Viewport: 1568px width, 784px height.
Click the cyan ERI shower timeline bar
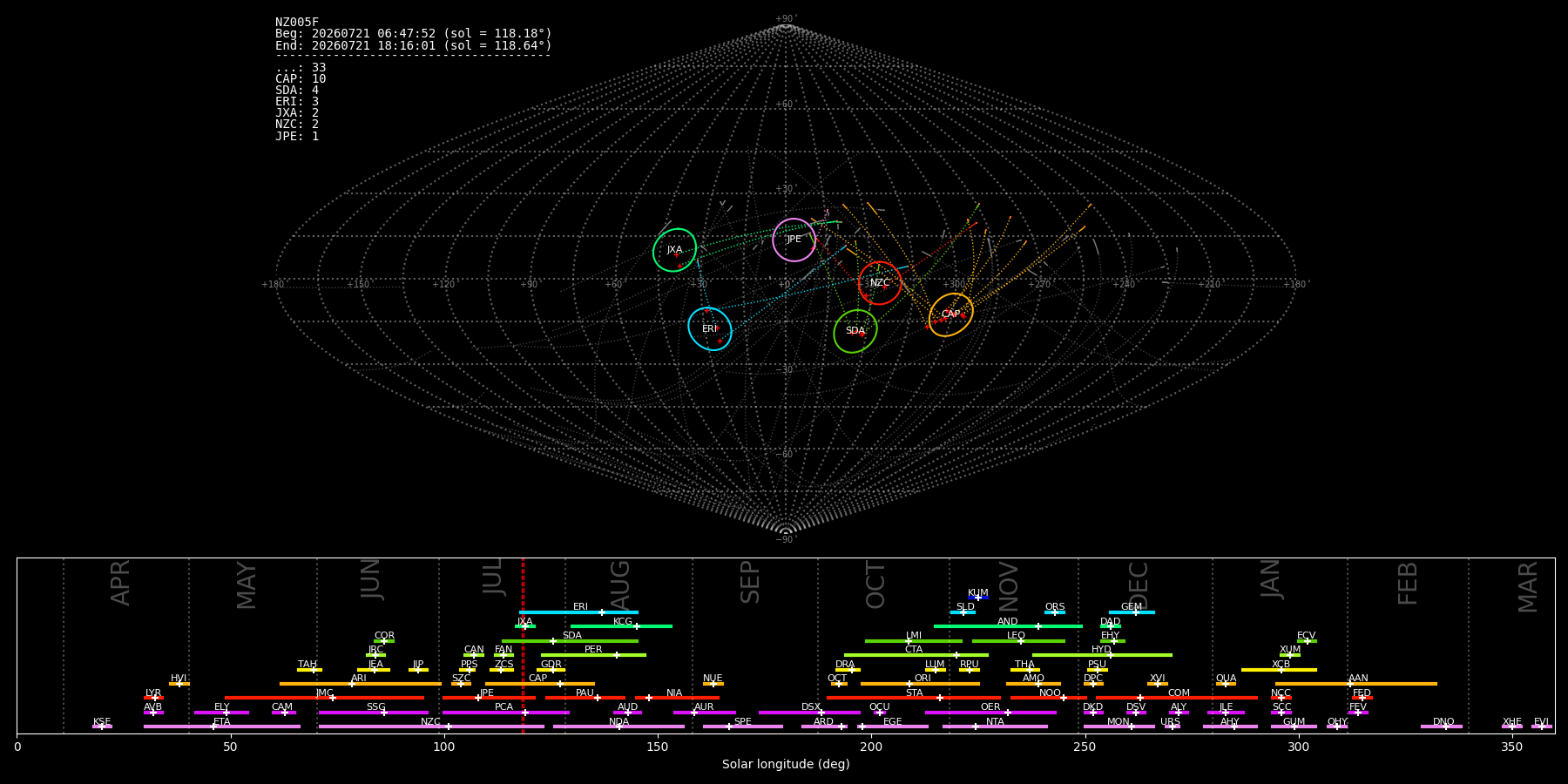pos(578,612)
